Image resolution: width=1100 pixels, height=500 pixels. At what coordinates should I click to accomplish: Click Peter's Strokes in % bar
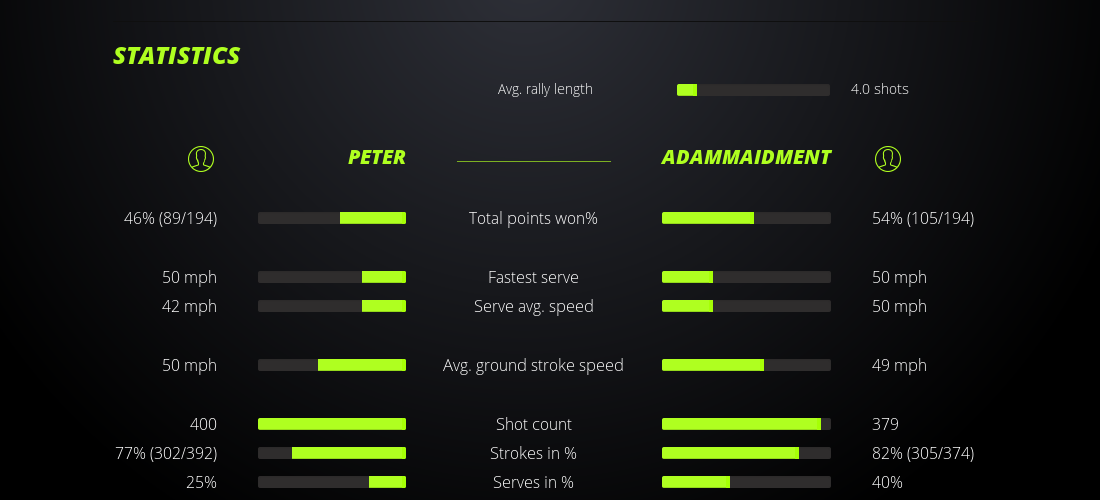(x=332, y=453)
